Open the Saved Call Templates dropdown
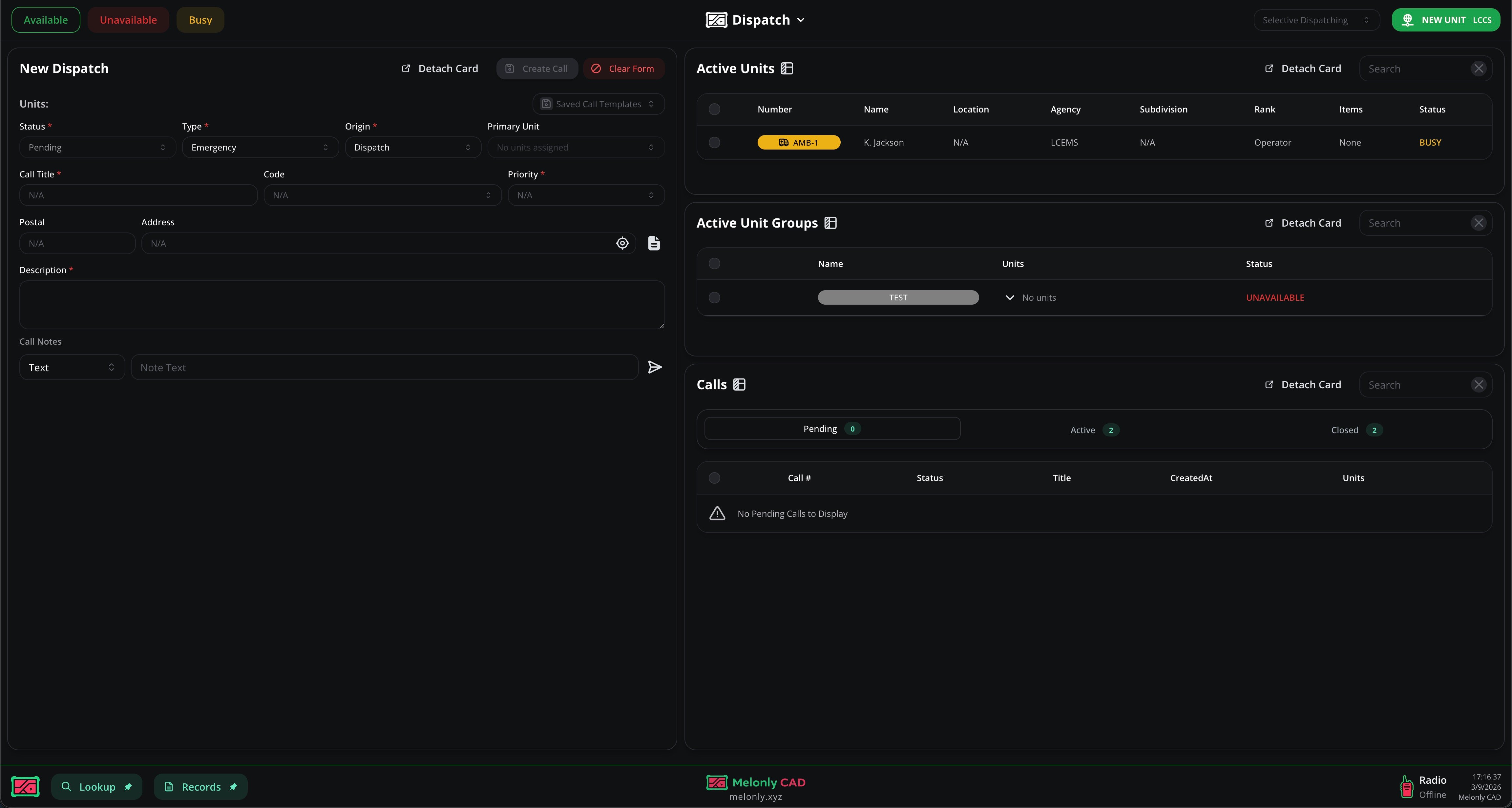Image resolution: width=1512 pixels, height=808 pixels. tap(598, 104)
